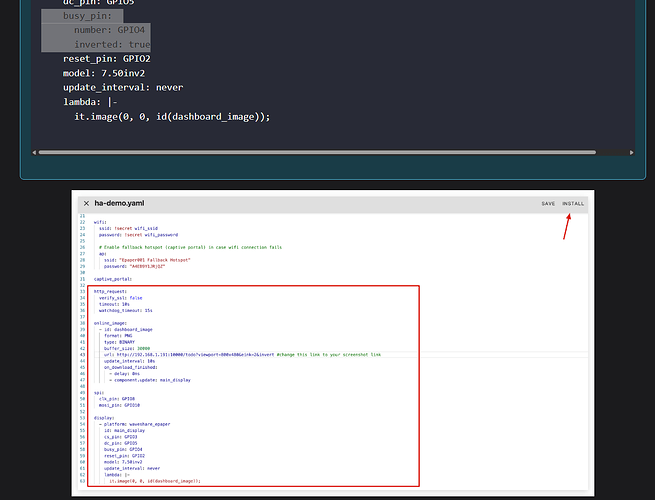
Task: Click the 'model: 7.50inv2' line
Action: (x=104, y=73)
